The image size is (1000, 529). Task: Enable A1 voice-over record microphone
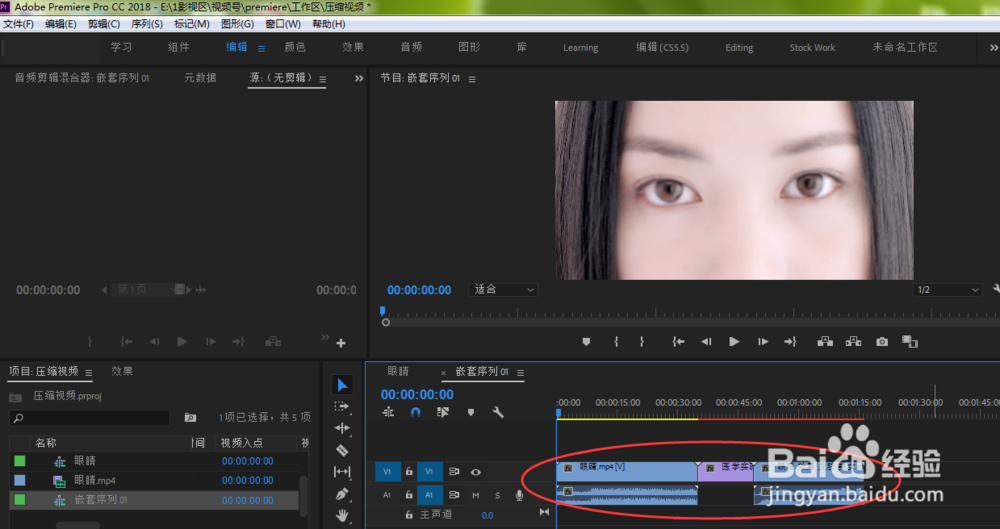tap(519, 495)
